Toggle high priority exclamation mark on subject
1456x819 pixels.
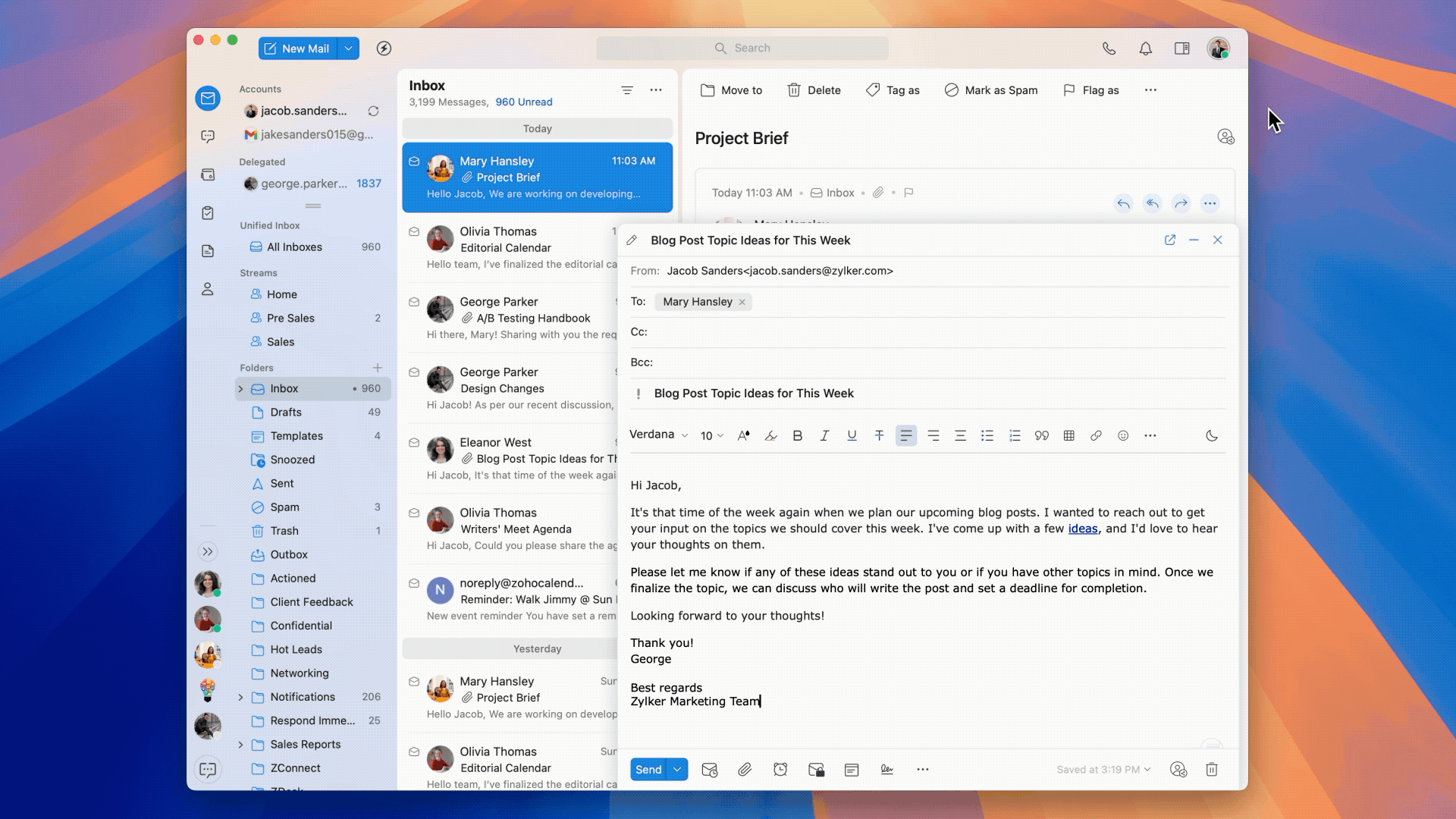coord(639,394)
